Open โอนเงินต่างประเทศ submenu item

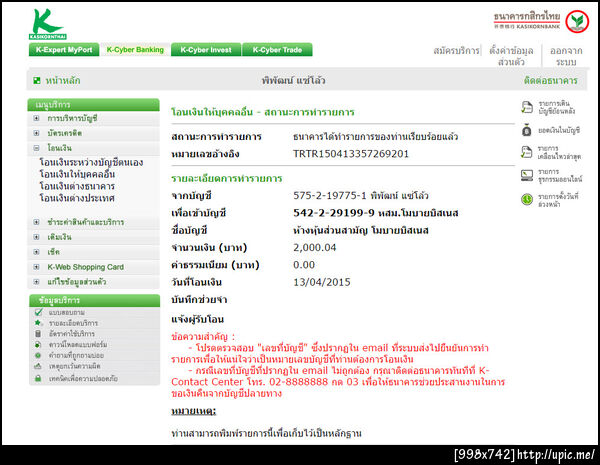77,198
